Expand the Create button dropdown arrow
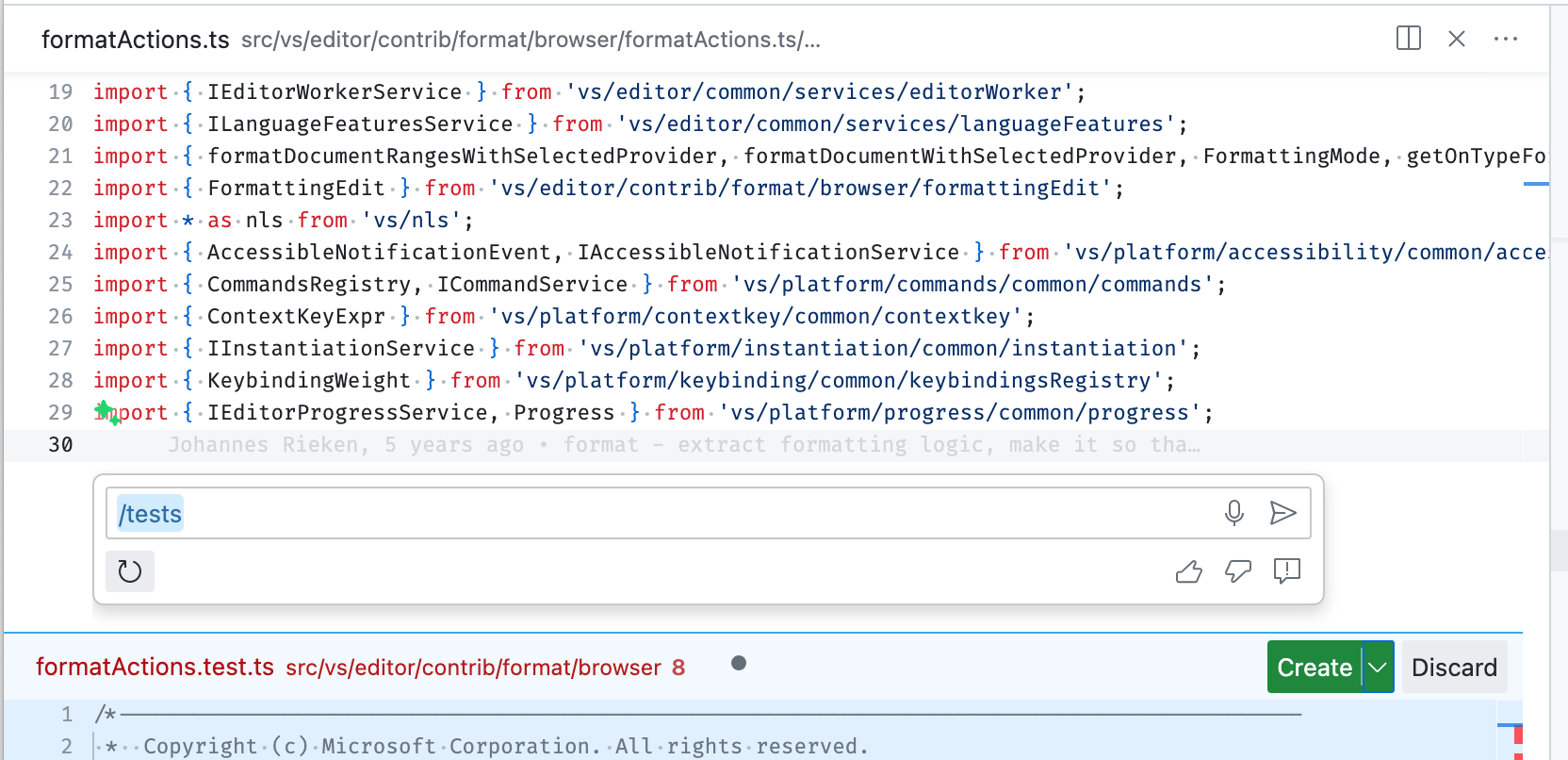This screenshot has width=1568, height=760. tap(1378, 668)
